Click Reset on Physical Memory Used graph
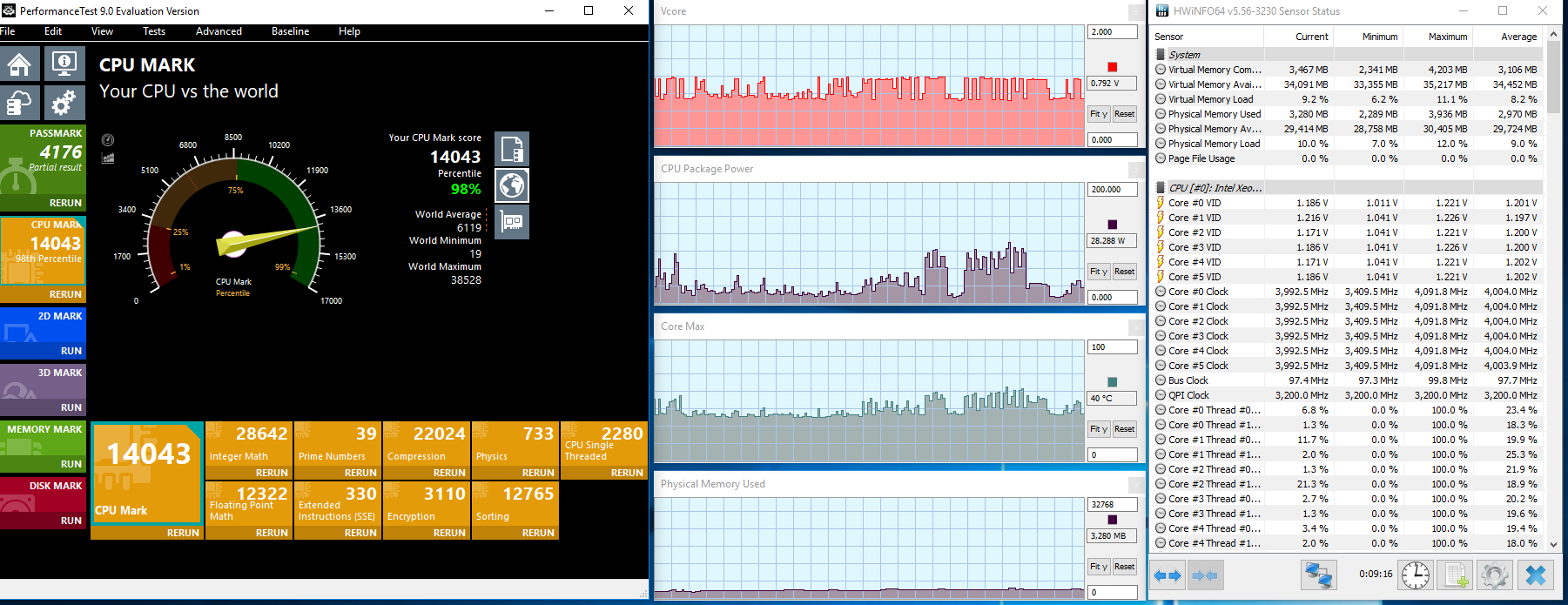Screen dimensions: 1568x605 (1124, 567)
